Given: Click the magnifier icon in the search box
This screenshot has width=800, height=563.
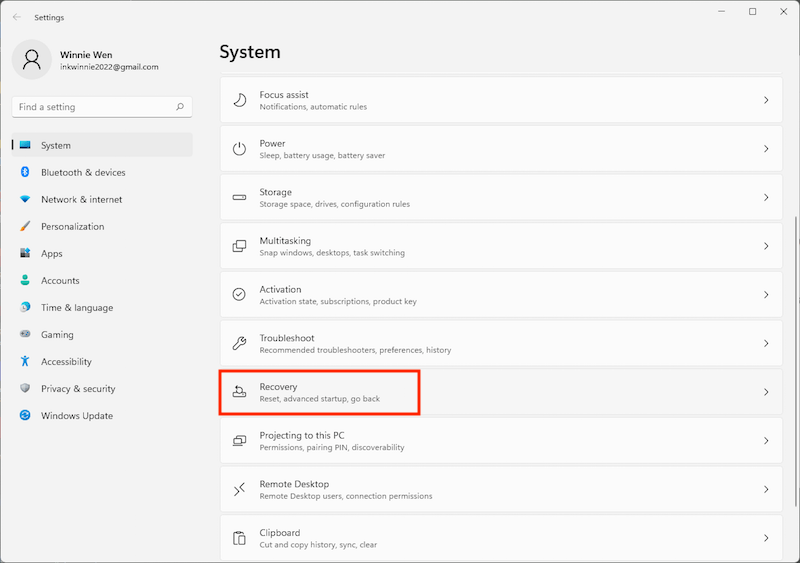Looking at the screenshot, I should (180, 107).
